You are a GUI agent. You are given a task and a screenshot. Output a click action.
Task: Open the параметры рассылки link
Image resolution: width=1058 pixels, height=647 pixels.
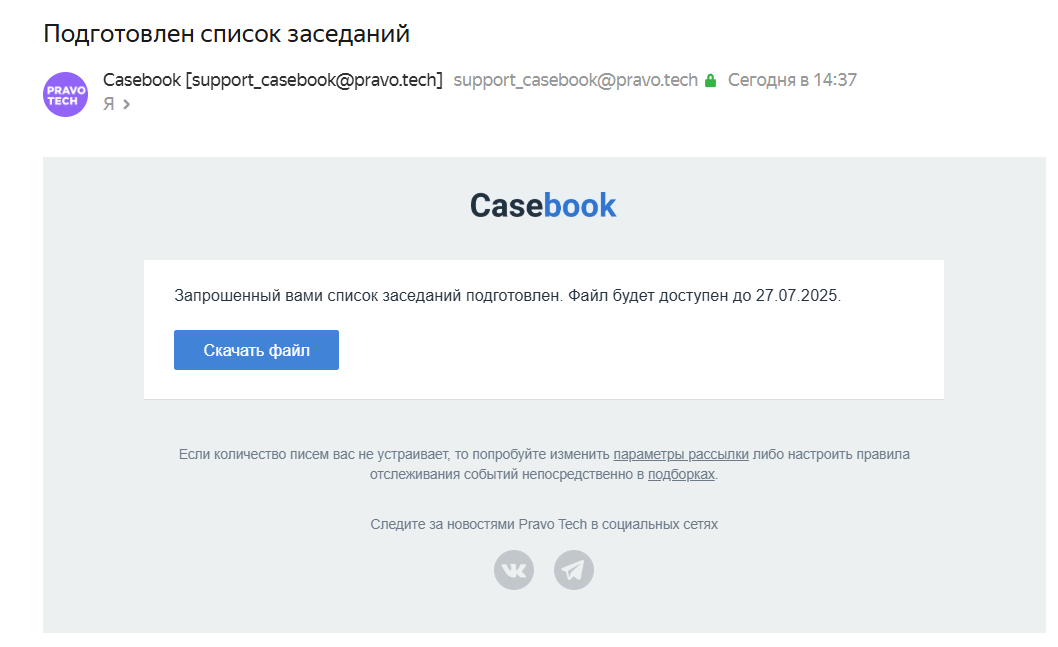(x=681, y=454)
